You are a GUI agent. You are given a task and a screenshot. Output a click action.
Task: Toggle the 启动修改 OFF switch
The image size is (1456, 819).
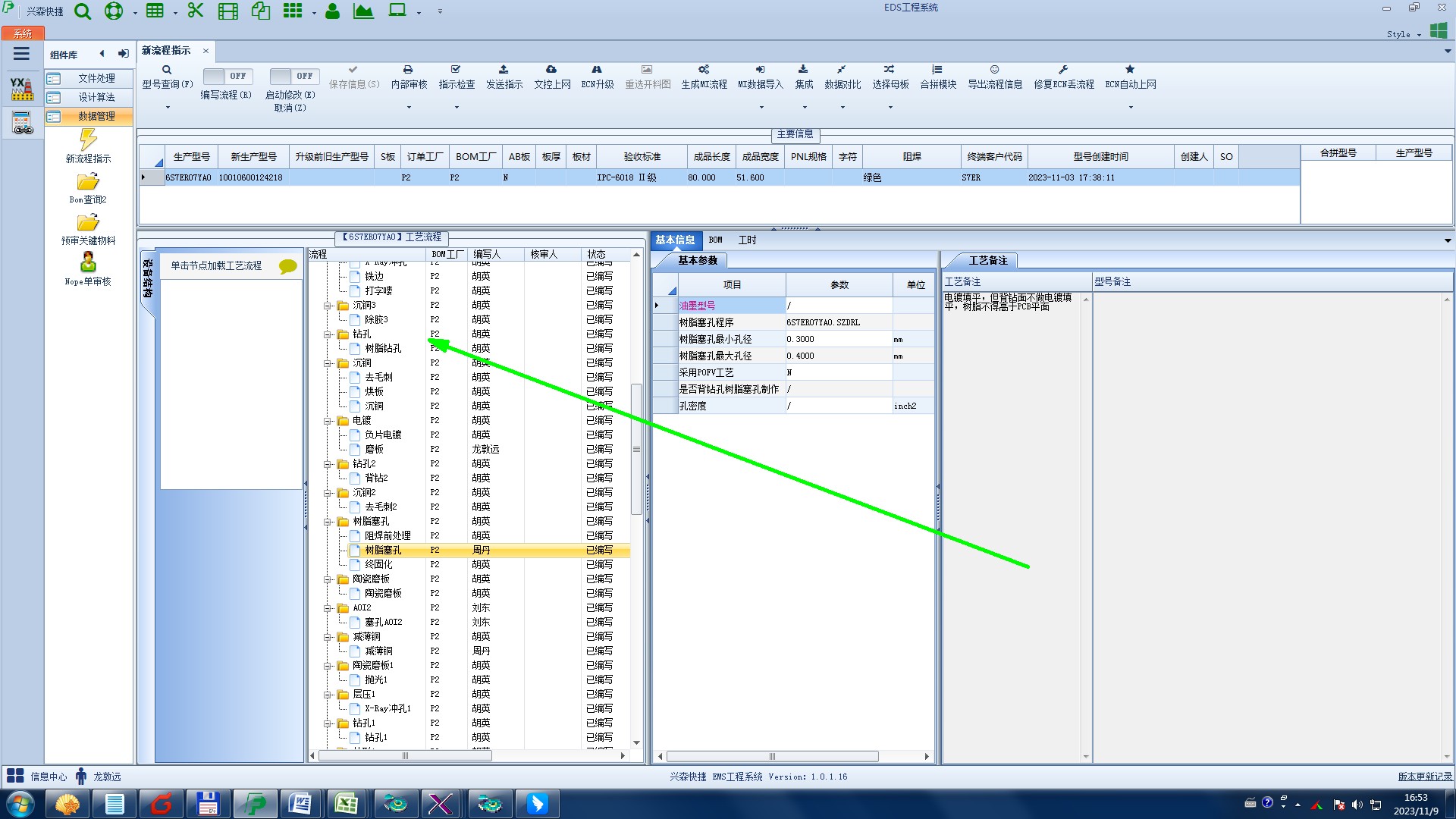pyautogui.click(x=294, y=77)
